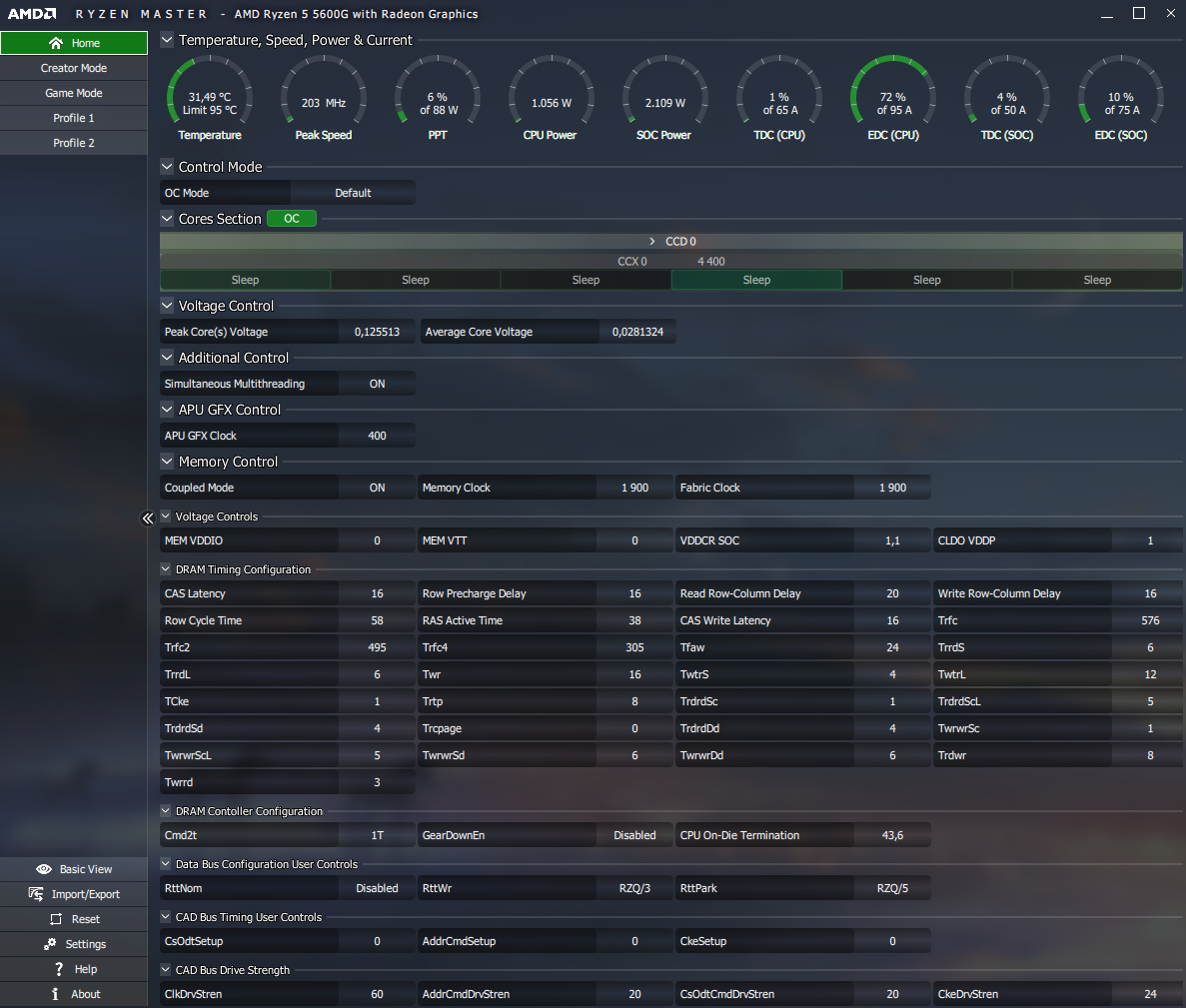Viewport: 1186px width, 1008px height.
Task: Click the Home house icon
Action: click(x=55, y=43)
